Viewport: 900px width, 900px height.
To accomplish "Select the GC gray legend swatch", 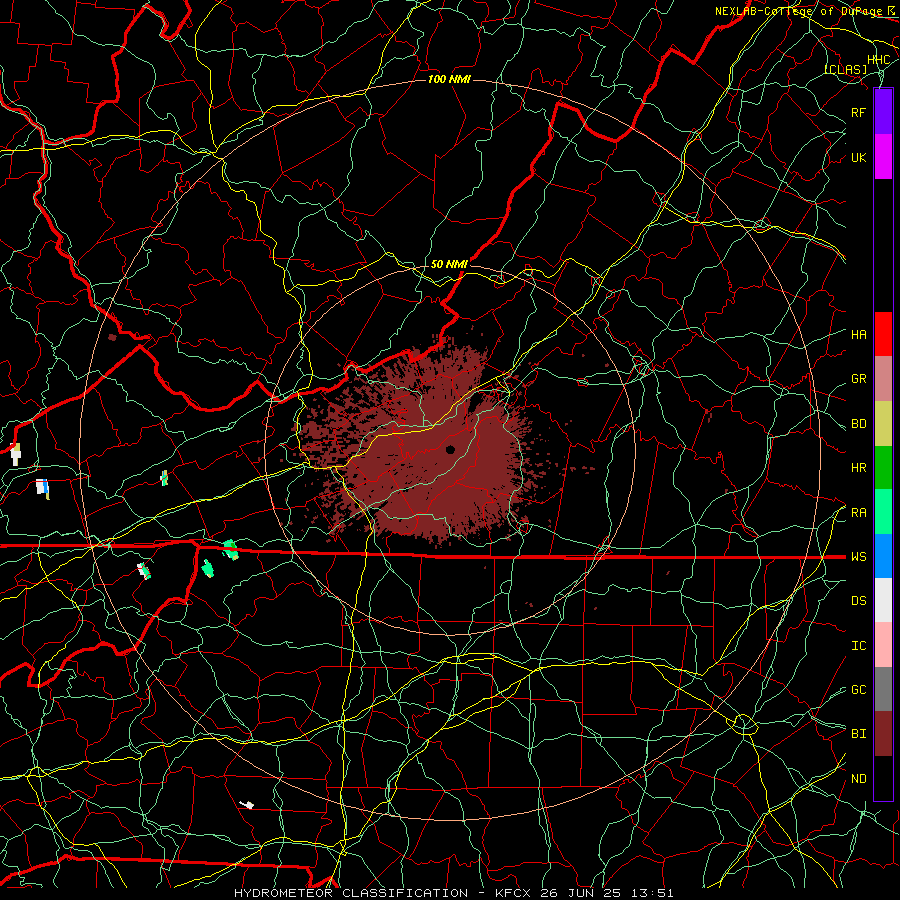I will (883, 689).
